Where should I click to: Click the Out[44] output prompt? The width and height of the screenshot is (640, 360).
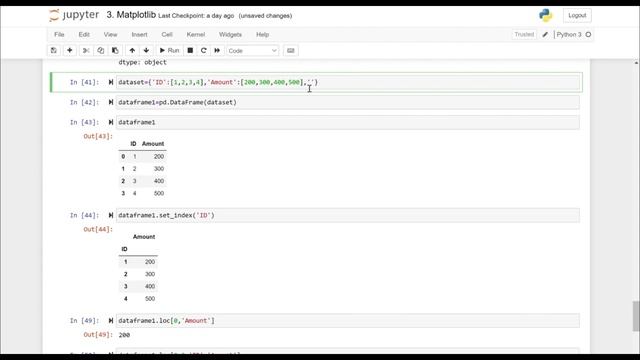pyautogui.click(x=98, y=229)
